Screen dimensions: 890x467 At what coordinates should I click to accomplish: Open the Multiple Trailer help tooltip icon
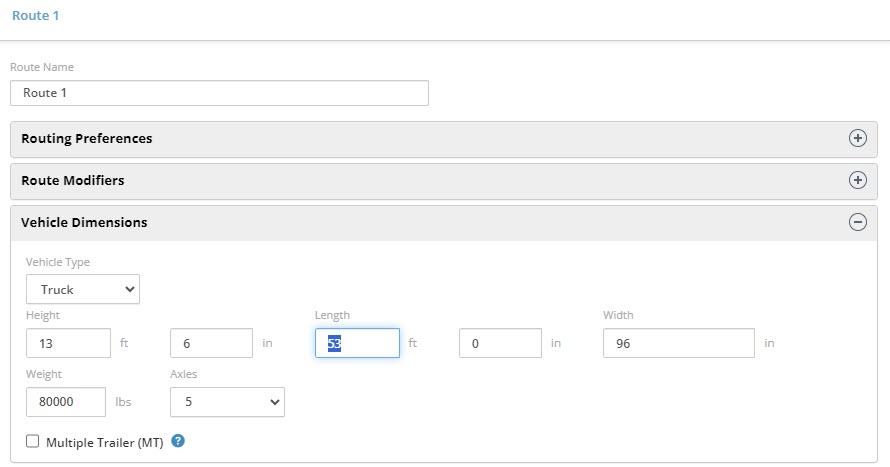pyautogui.click(x=178, y=441)
